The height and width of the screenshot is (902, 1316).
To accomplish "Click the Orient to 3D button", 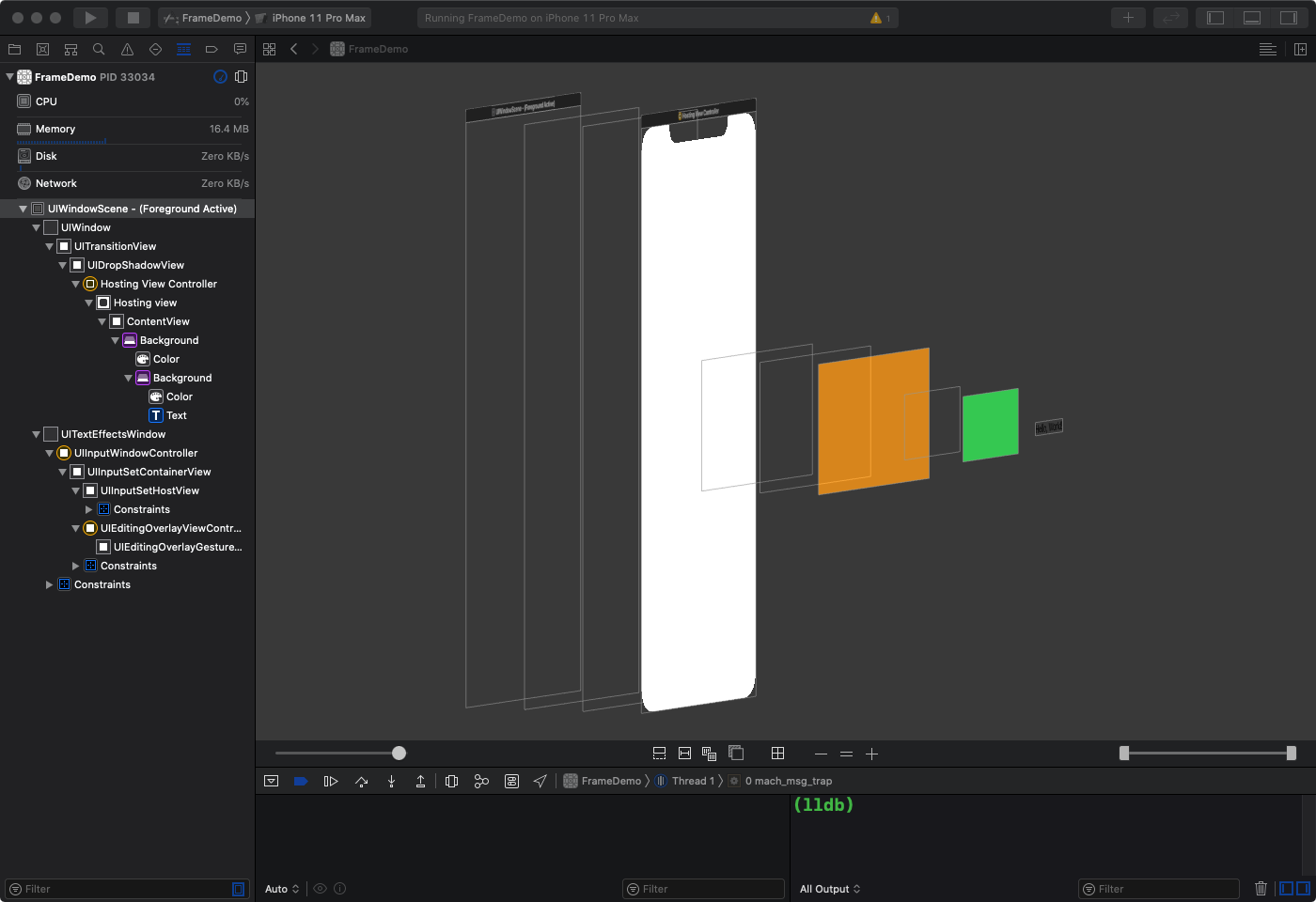I will tap(736, 754).
